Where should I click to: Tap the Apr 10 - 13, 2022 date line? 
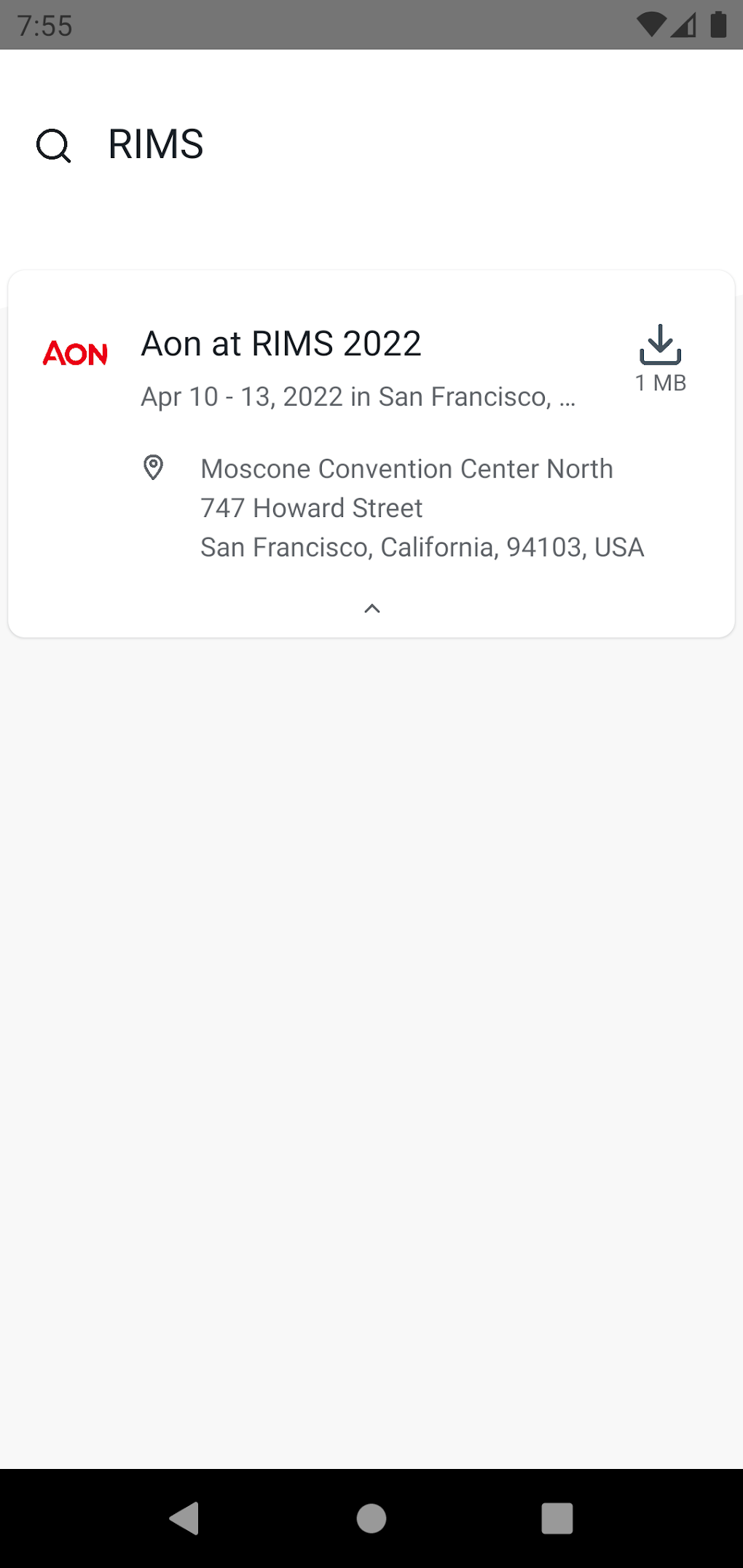pyautogui.click(x=358, y=397)
